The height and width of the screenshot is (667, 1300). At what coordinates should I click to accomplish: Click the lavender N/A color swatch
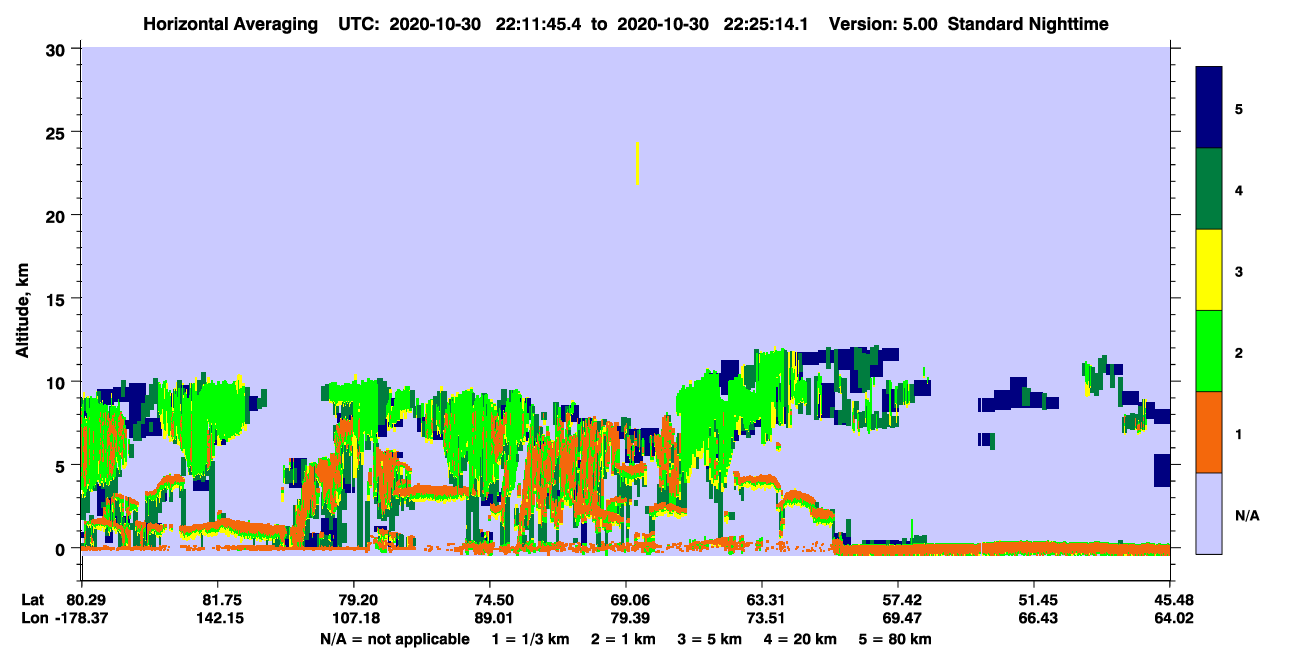pyautogui.click(x=1209, y=513)
